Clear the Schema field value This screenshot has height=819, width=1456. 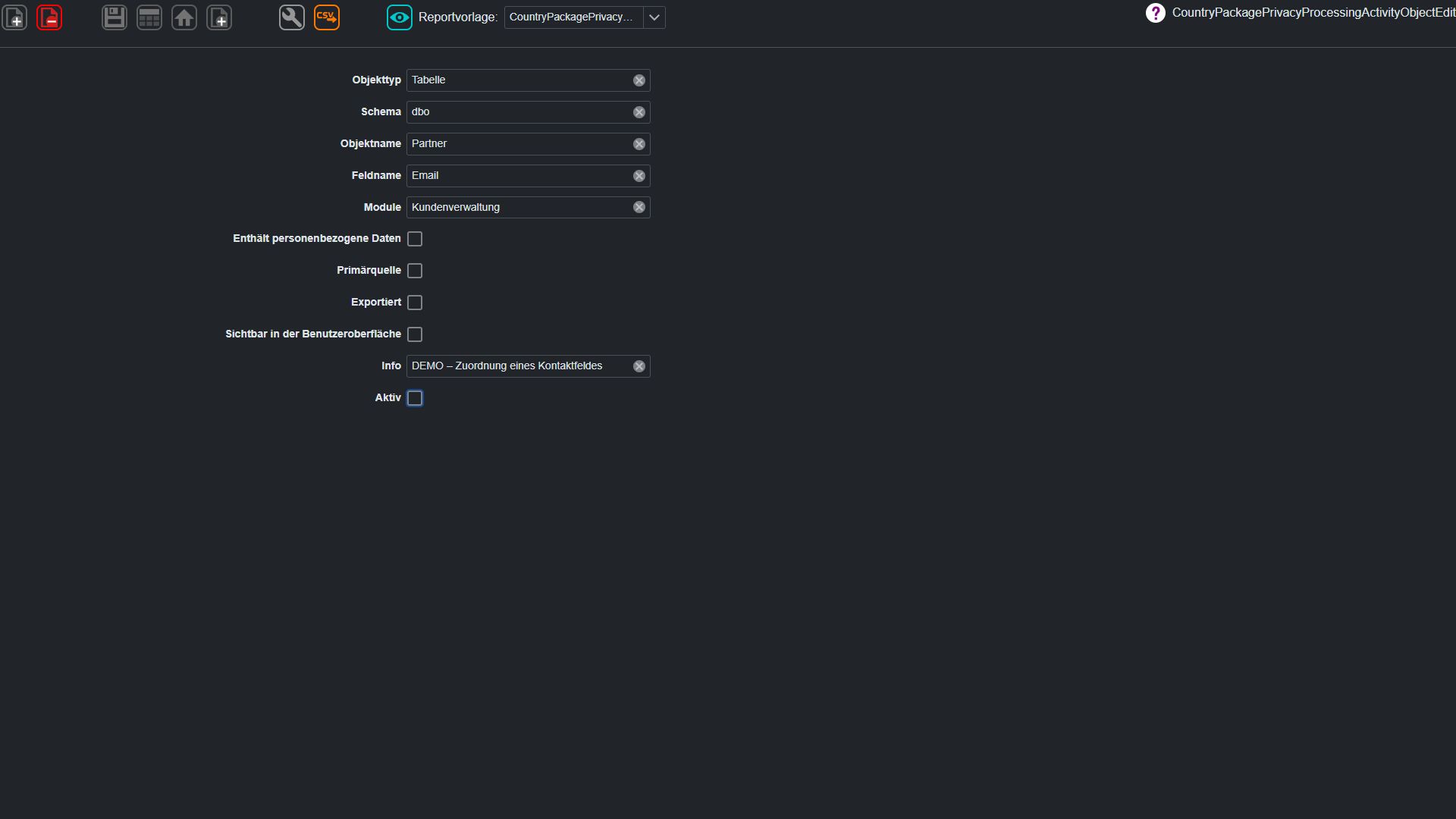pos(639,112)
